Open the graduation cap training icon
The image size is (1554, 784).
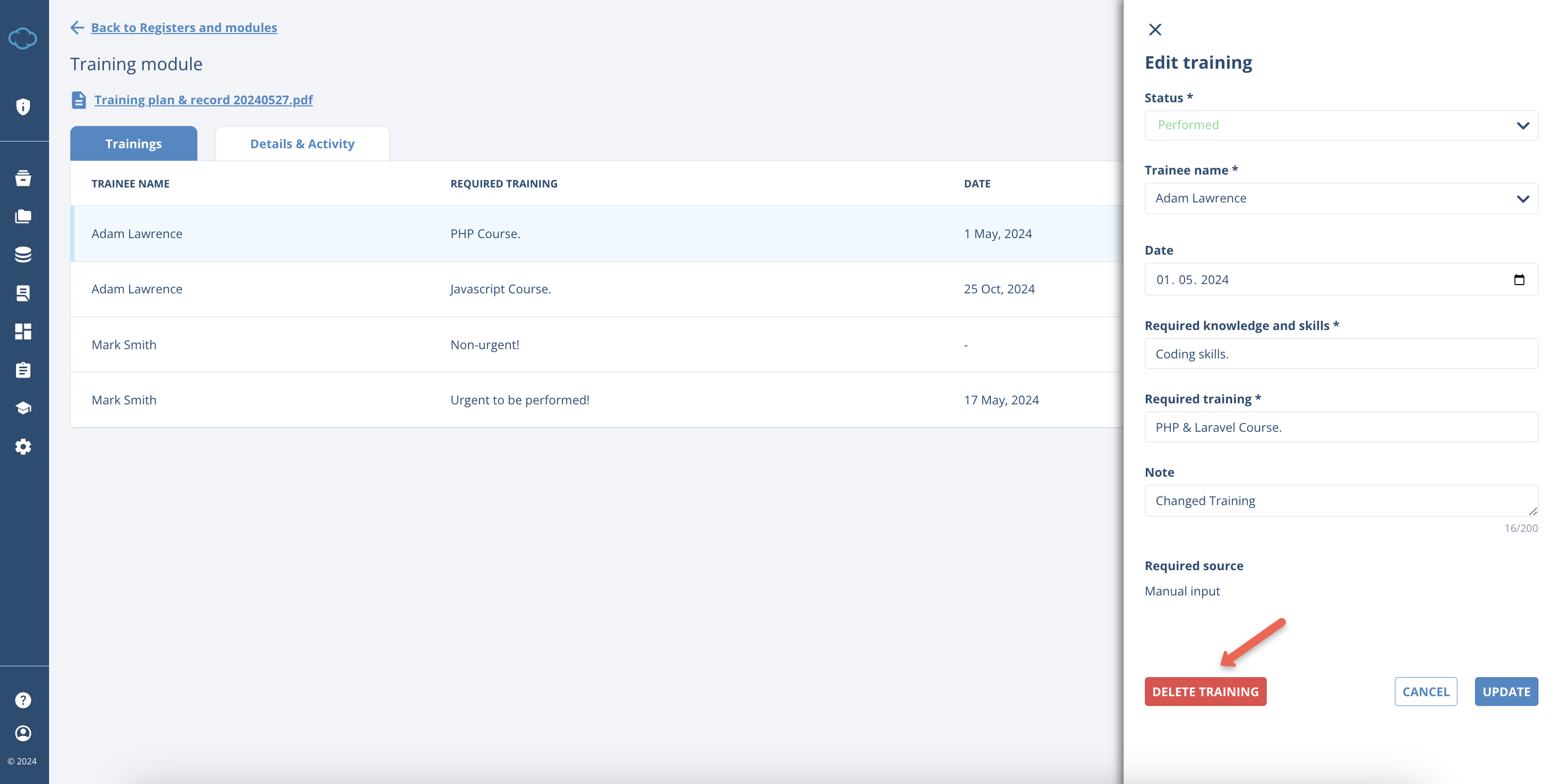coord(23,409)
